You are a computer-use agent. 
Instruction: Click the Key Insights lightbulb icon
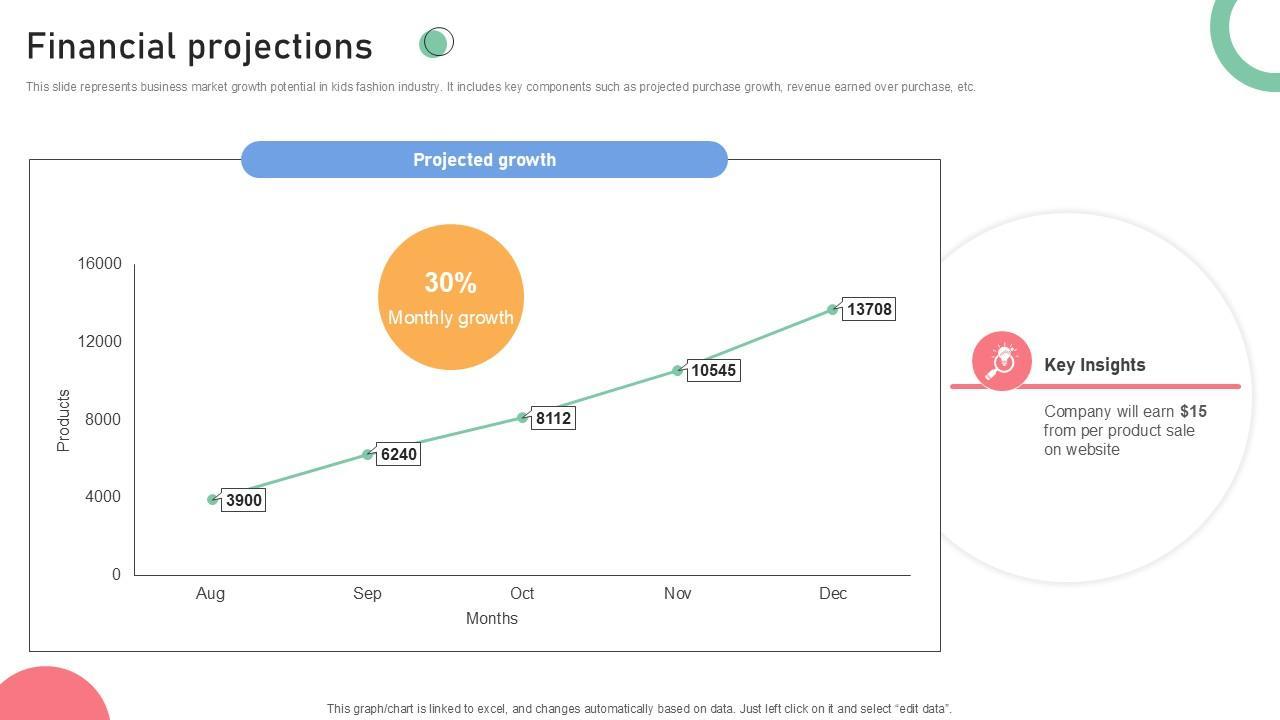[1001, 360]
